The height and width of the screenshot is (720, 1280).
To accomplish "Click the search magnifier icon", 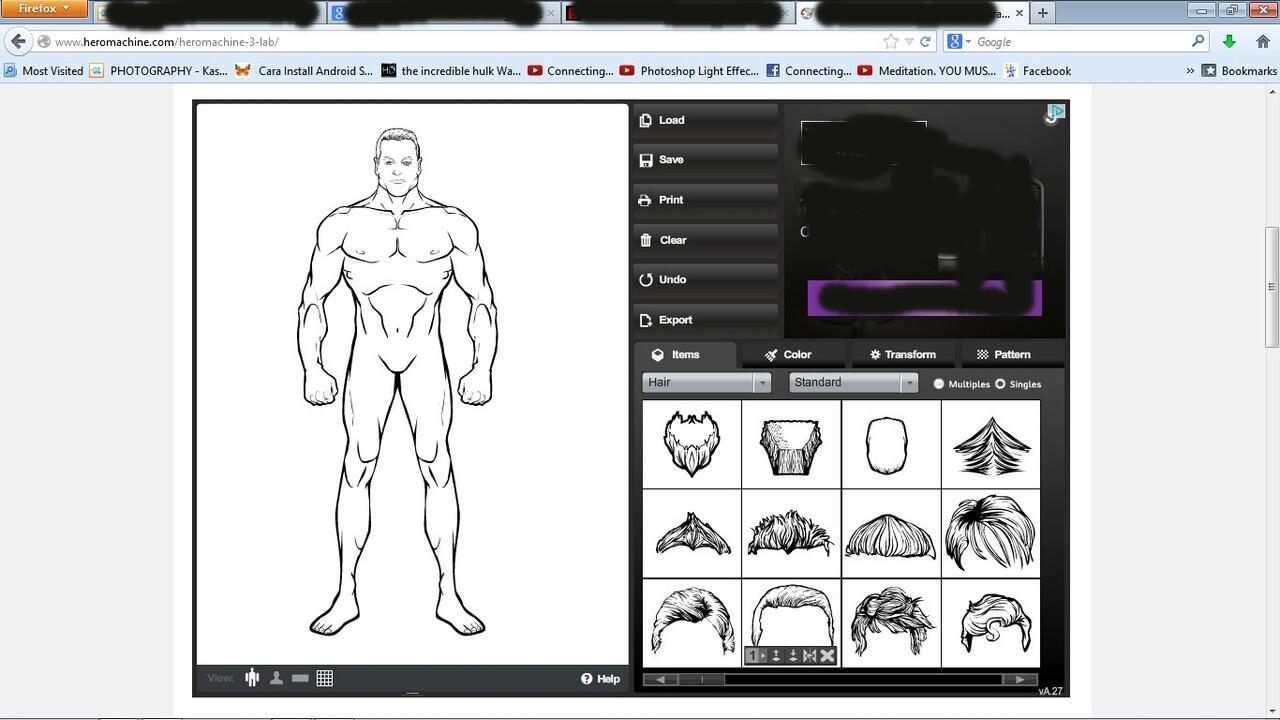I will 1198,41.
